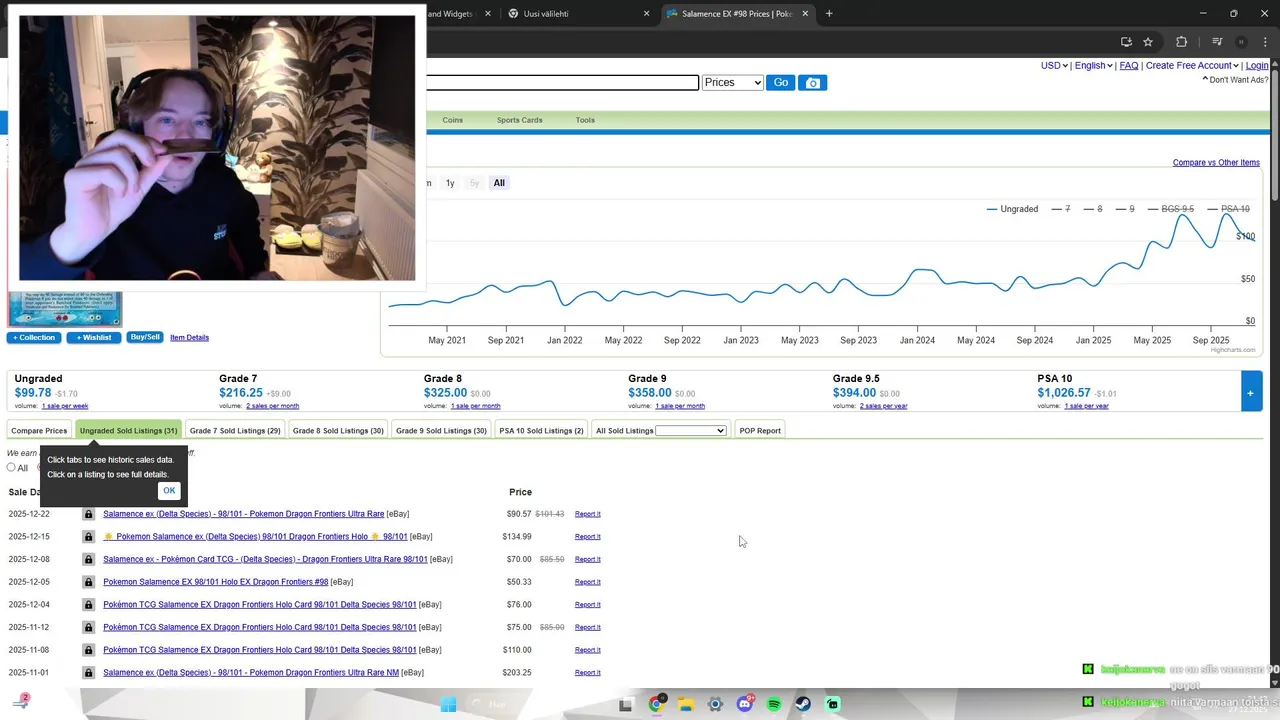Open Grade 8 Sold Listings (30) tab
1280x720 pixels.
pos(338,431)
